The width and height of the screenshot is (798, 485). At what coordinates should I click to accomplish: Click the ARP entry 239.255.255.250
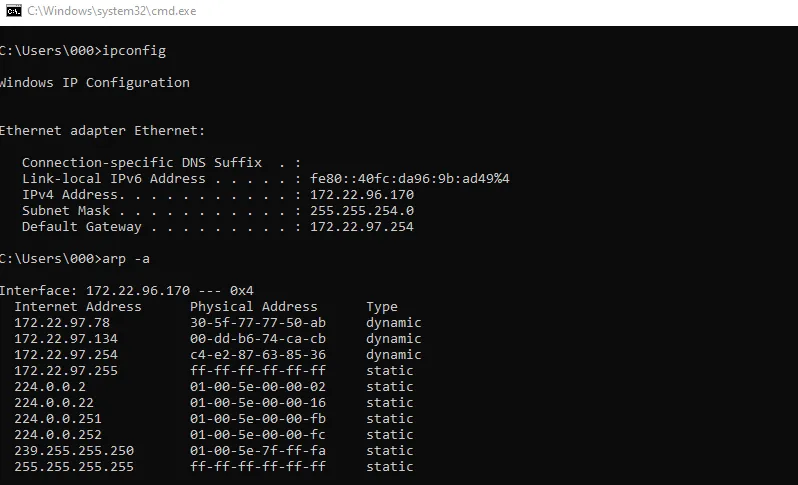pos(74,450)
